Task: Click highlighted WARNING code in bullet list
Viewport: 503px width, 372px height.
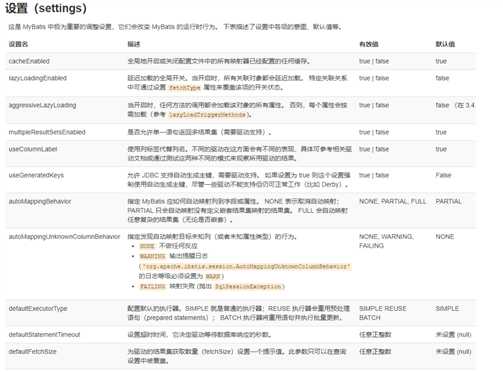Action: click(x=152, y=256)
